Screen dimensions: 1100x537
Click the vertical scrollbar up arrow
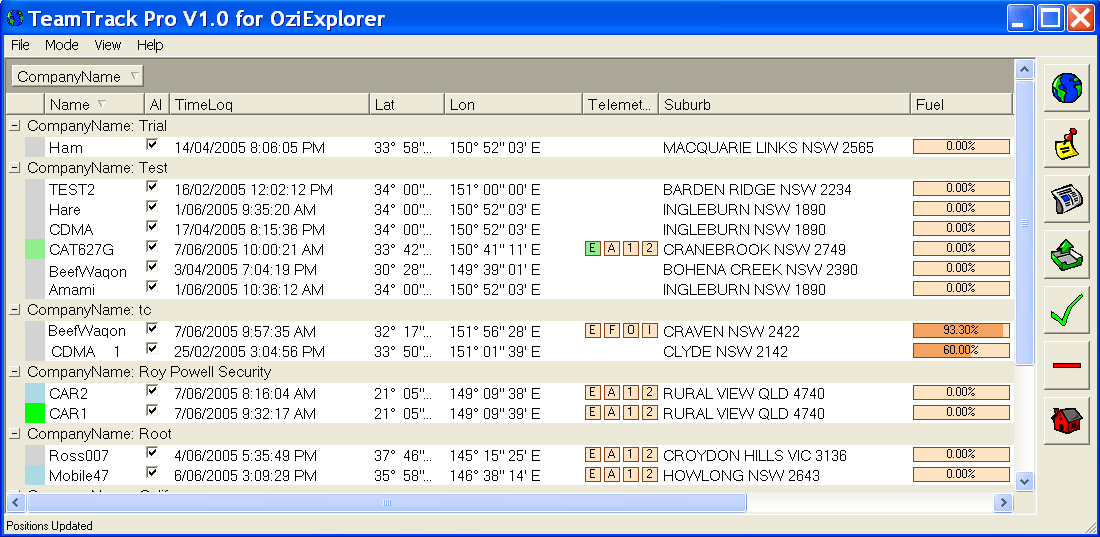tap(1025, 69)
